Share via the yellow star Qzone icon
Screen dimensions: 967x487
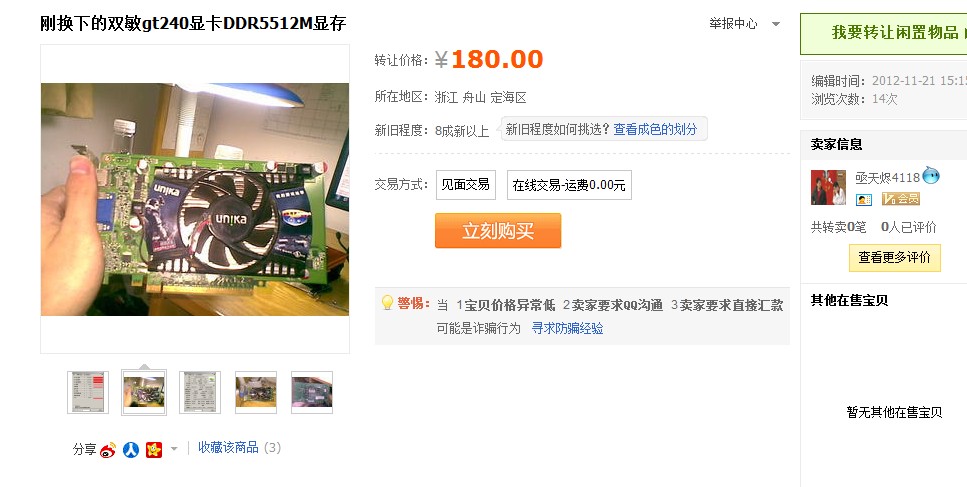click(154, 450)
